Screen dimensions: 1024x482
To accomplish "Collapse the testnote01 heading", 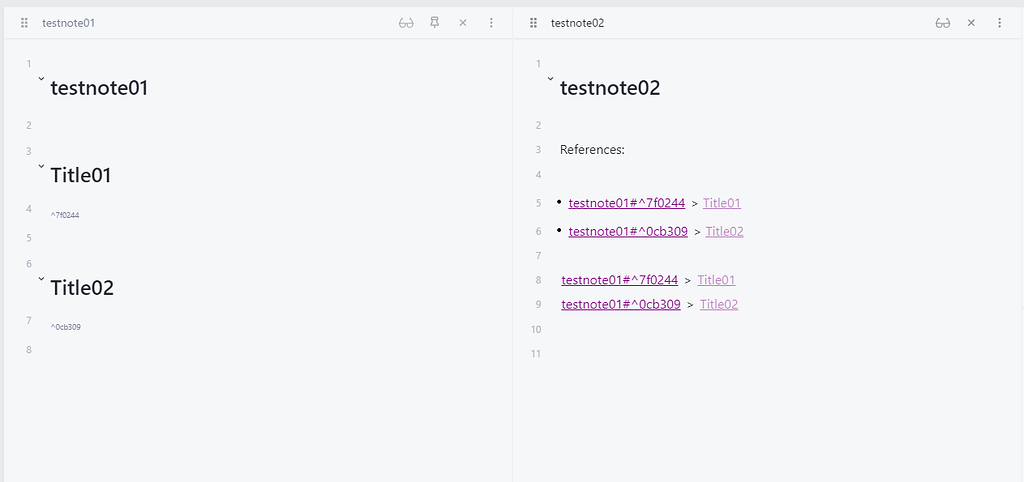I will click(x=41, y=78).
